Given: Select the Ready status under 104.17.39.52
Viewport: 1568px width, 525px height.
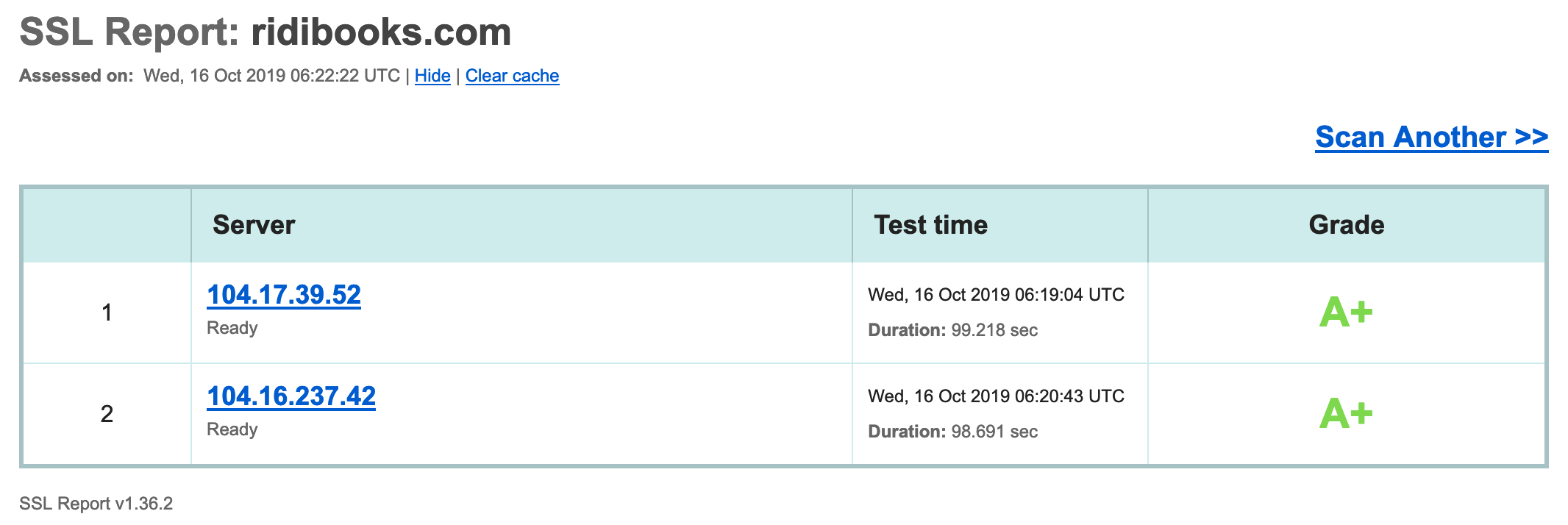Looking at the screenshot, I should [232, 328].
